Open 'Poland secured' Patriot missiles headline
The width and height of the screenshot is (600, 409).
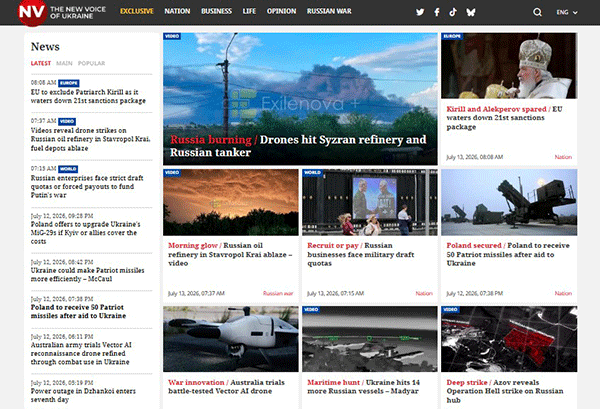[508, 254]
